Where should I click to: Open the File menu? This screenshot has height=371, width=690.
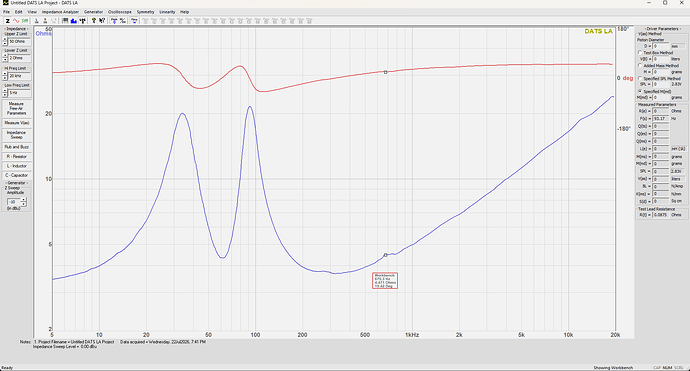click(x=6, y=12)
